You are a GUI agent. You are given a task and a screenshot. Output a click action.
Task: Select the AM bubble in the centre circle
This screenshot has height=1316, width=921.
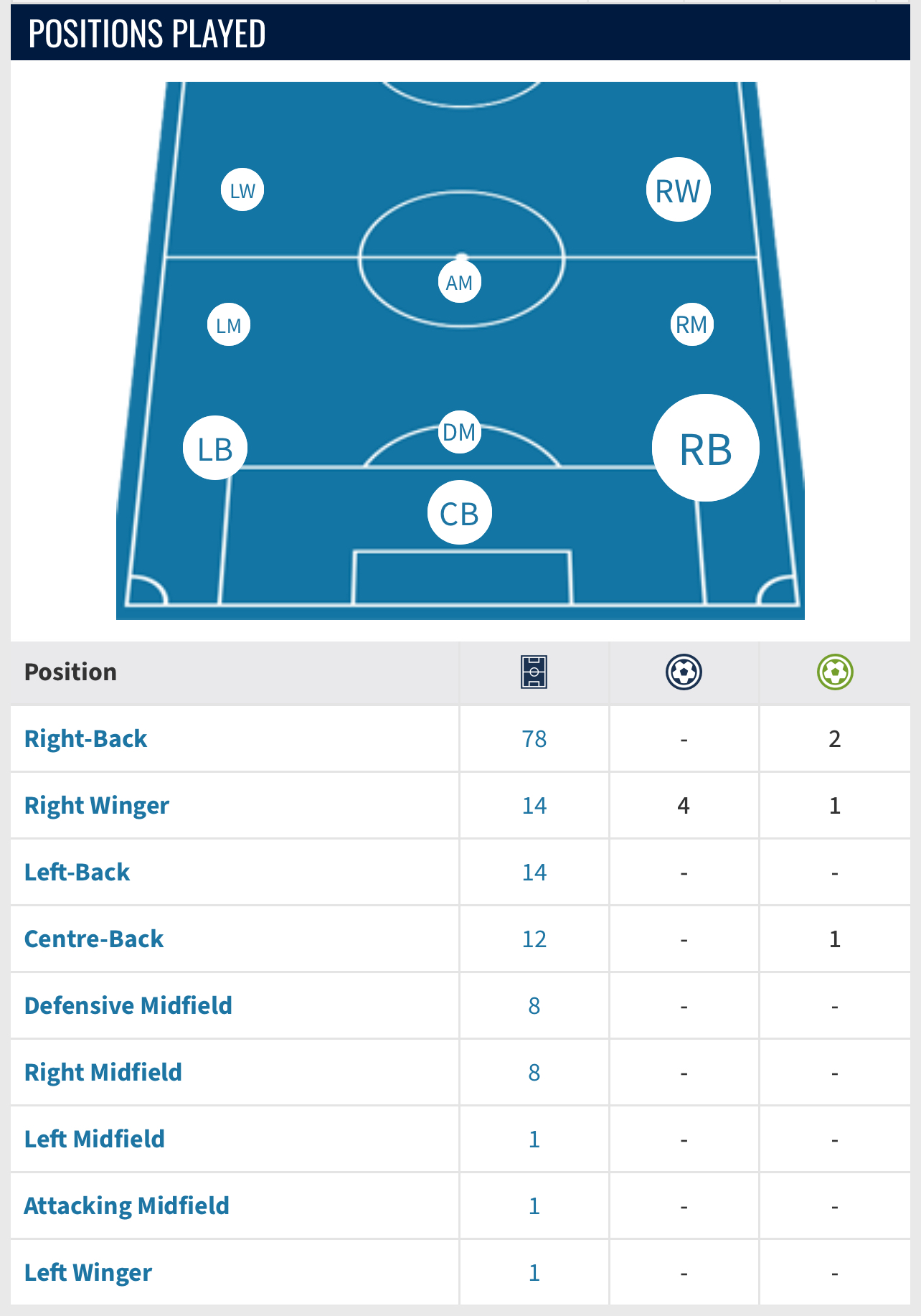coord(460,282)
